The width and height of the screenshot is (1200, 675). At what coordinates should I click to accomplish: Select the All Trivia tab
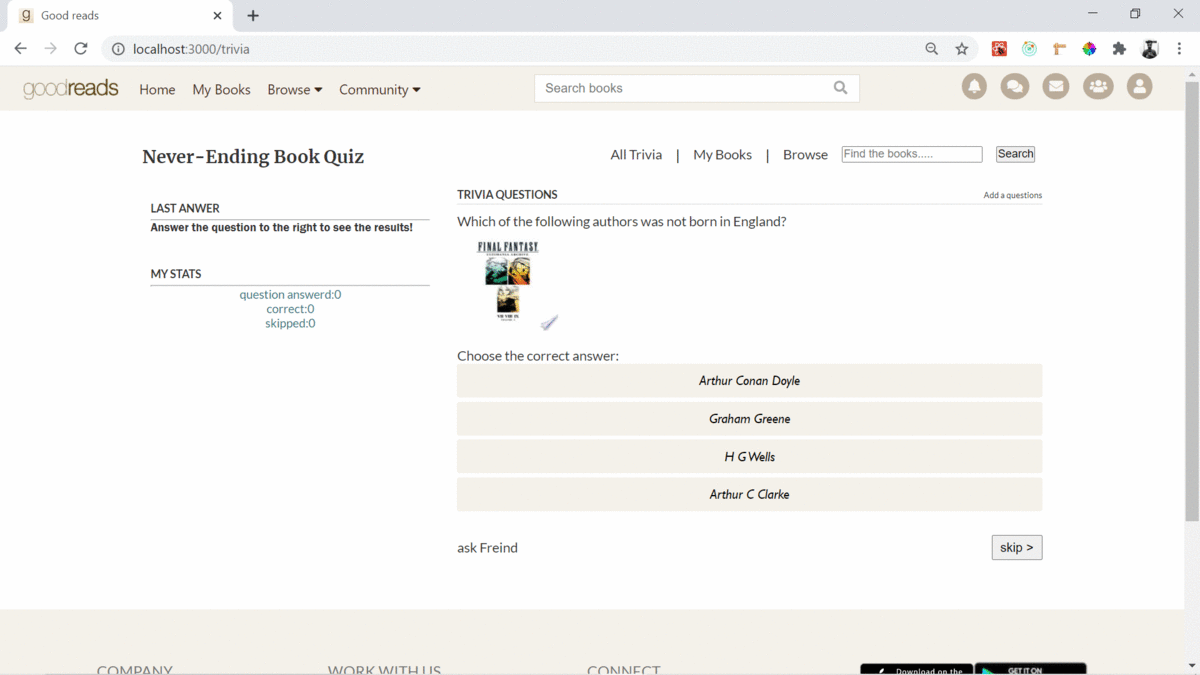coord(636,154)
